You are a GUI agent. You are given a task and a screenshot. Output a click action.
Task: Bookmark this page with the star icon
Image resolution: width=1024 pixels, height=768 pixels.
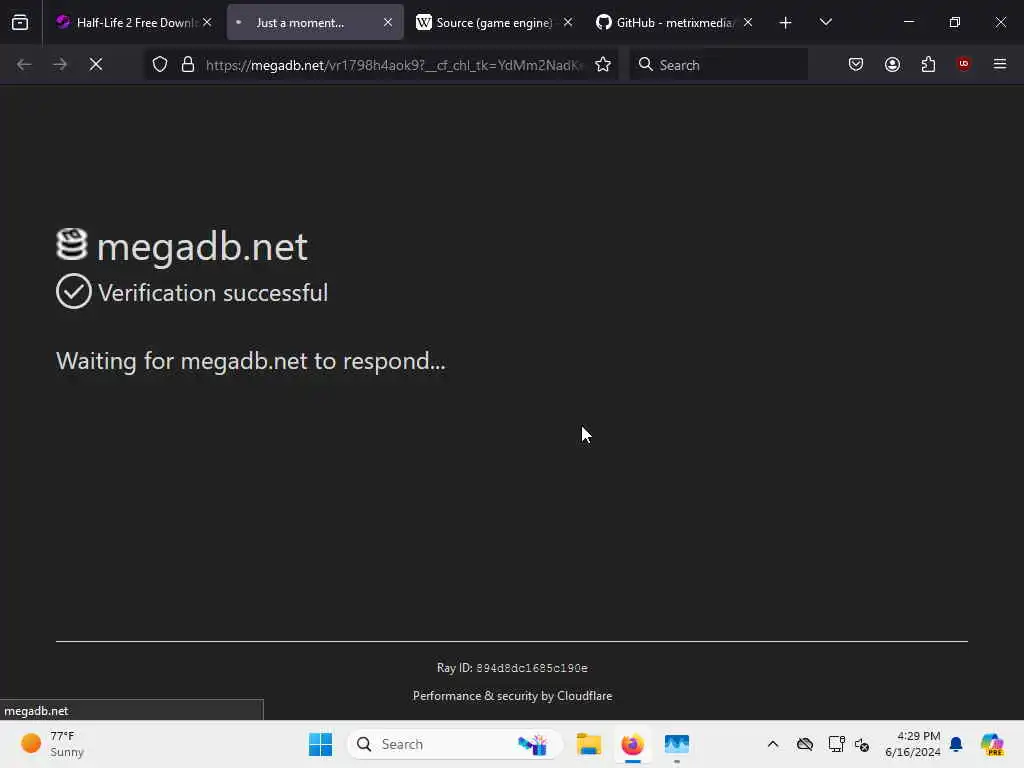coord(603,64)
